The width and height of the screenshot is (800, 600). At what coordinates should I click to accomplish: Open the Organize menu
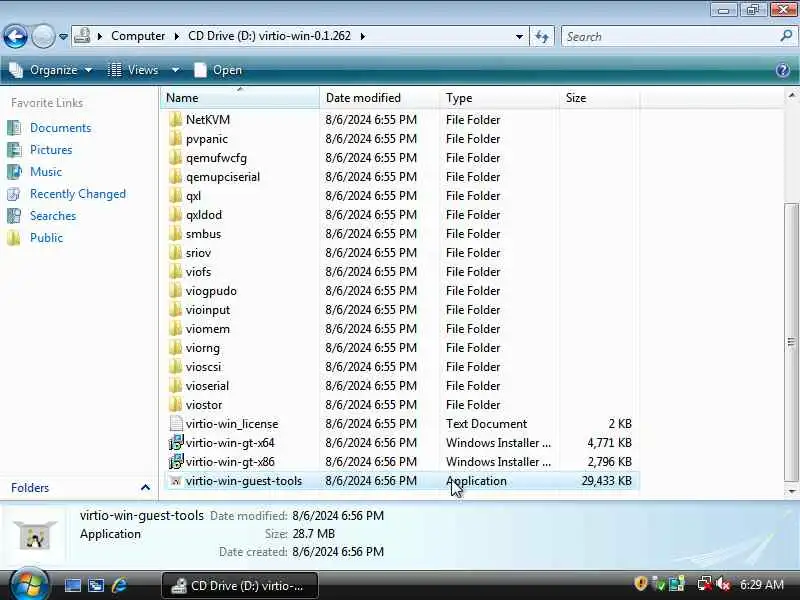tap(51, 70)
